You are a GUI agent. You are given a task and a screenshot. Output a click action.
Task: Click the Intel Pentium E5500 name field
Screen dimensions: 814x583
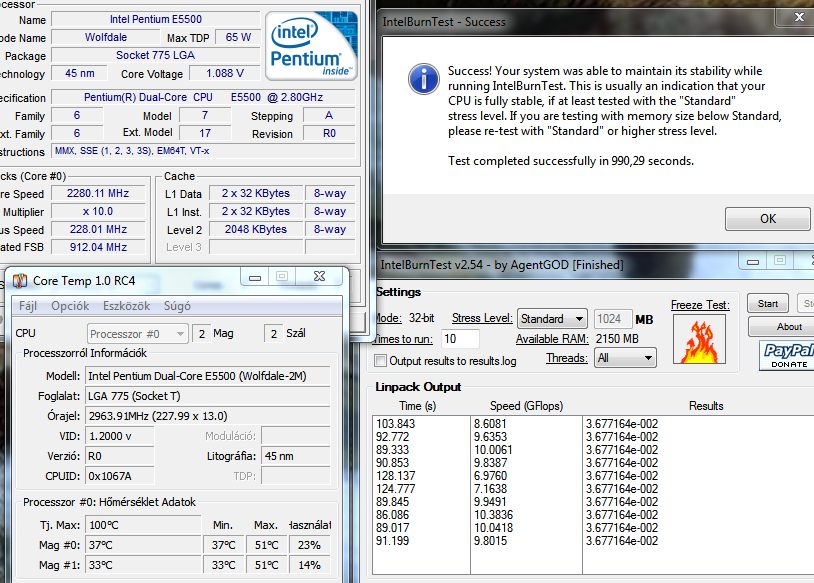[156, 19]
